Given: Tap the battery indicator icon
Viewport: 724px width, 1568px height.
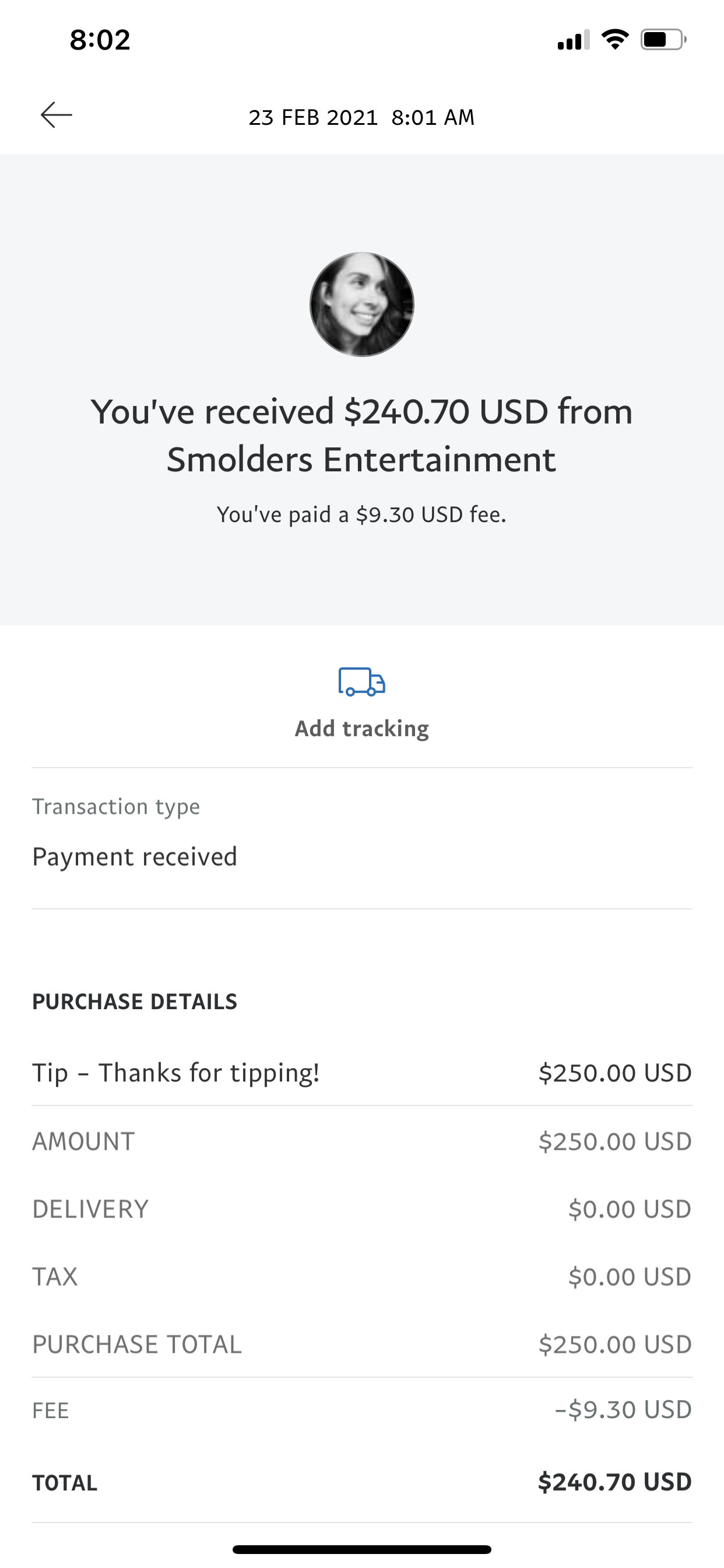Looking at the screenshot, I should click(663, 40).
